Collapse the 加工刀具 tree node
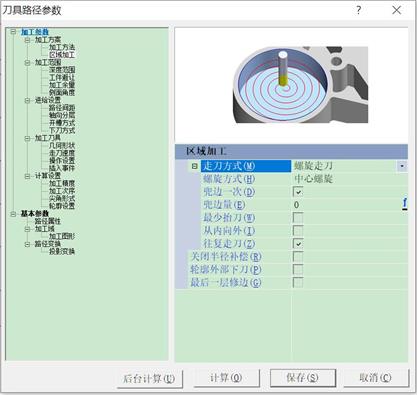This screenshot has height=395, width=417. (27, 138)
